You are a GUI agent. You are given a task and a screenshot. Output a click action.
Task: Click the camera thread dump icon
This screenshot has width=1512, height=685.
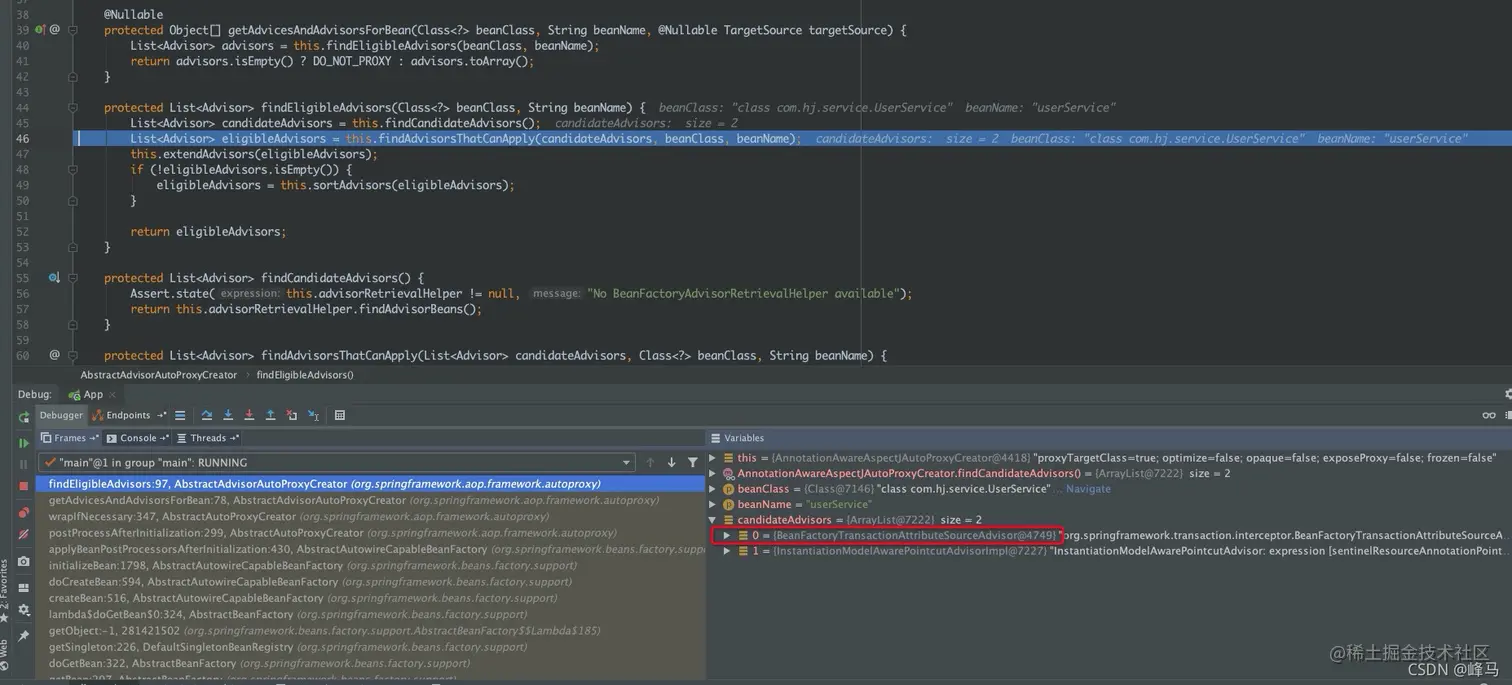(24, 561)
